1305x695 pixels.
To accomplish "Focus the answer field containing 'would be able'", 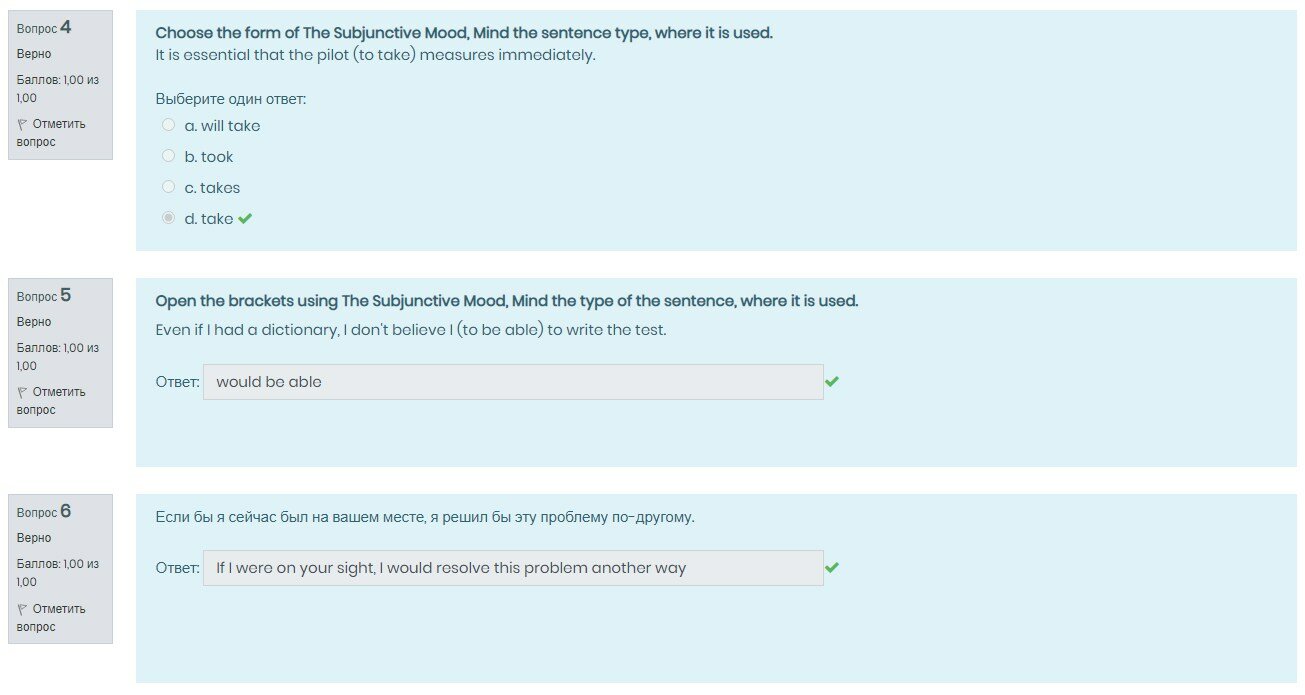I will 512,382.
